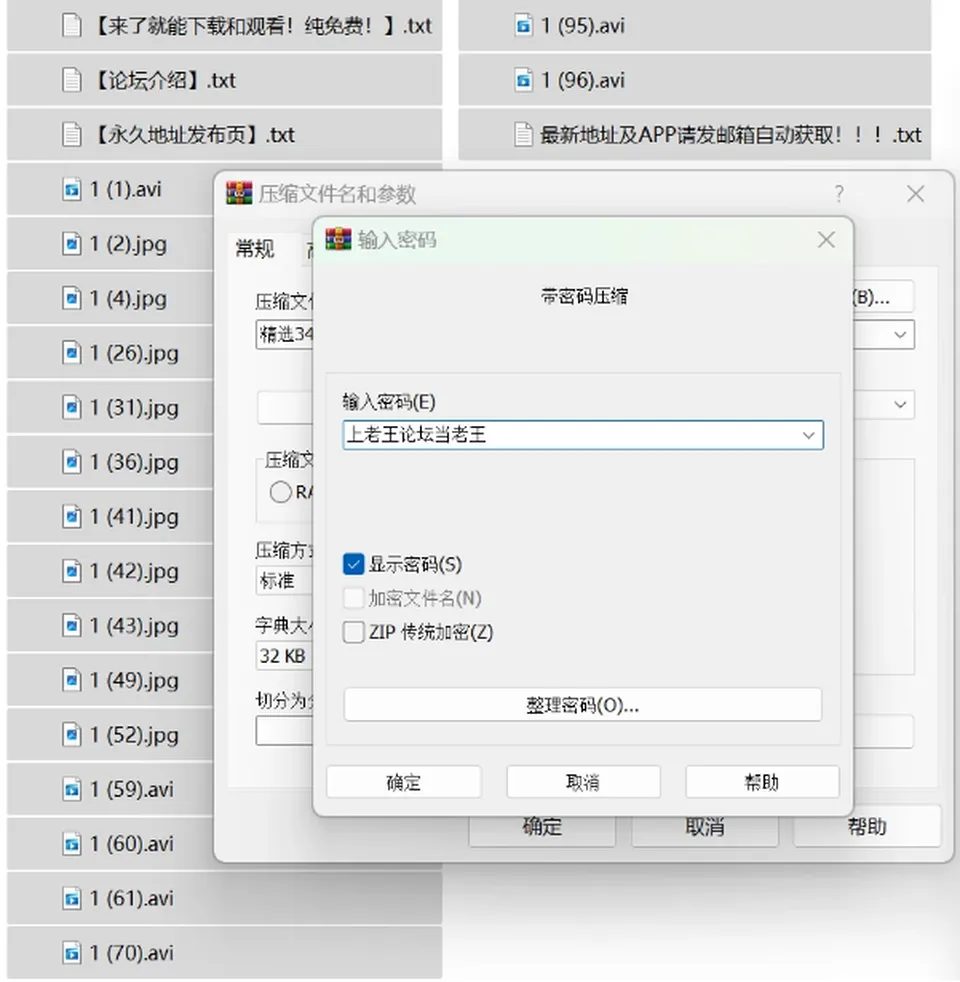960x982 pixels.
Task: Enable the ZIP 传统加密(Z) checkbox
Action: [x=353, y=632]
